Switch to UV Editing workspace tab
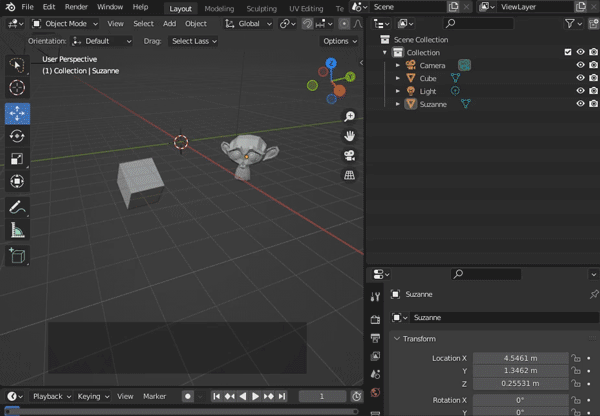The image size is (600, 416). (306, 8)
